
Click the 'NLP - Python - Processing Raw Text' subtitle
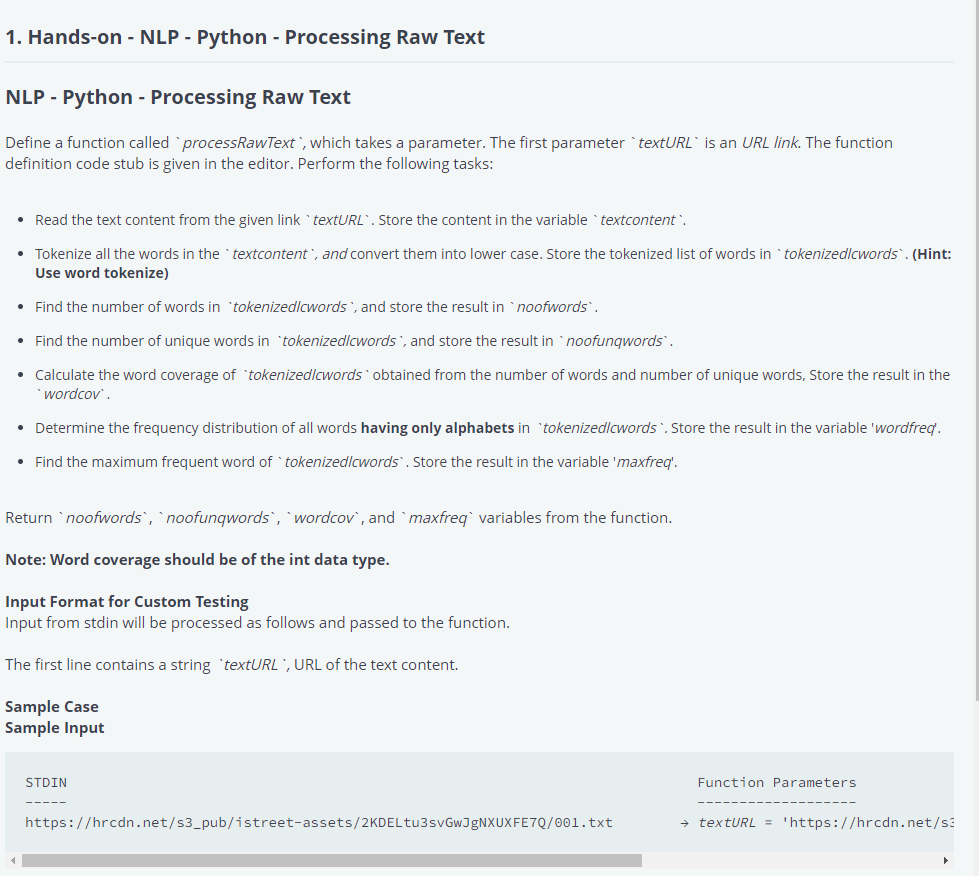tap(178, 97)
